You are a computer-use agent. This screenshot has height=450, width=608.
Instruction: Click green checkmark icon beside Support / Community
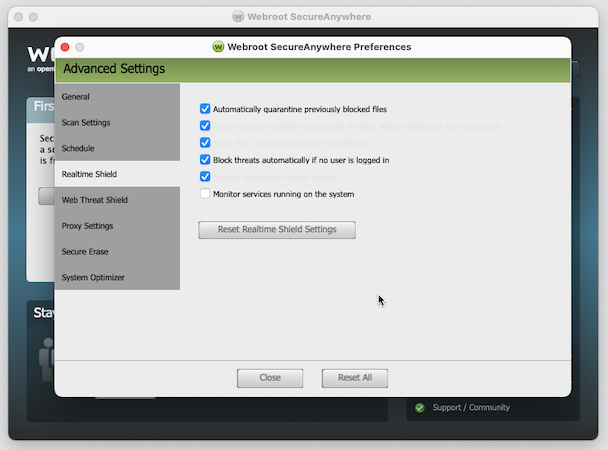(420, 408)
